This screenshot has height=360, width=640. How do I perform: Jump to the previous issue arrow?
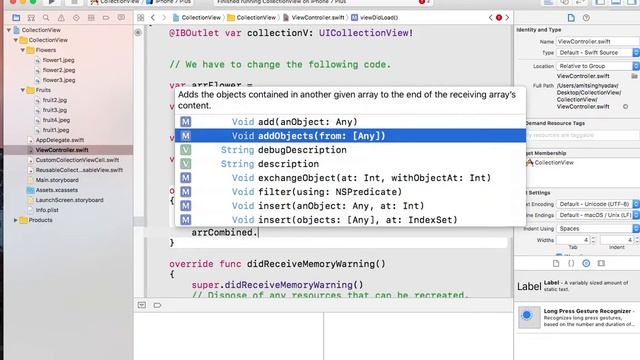491,18
